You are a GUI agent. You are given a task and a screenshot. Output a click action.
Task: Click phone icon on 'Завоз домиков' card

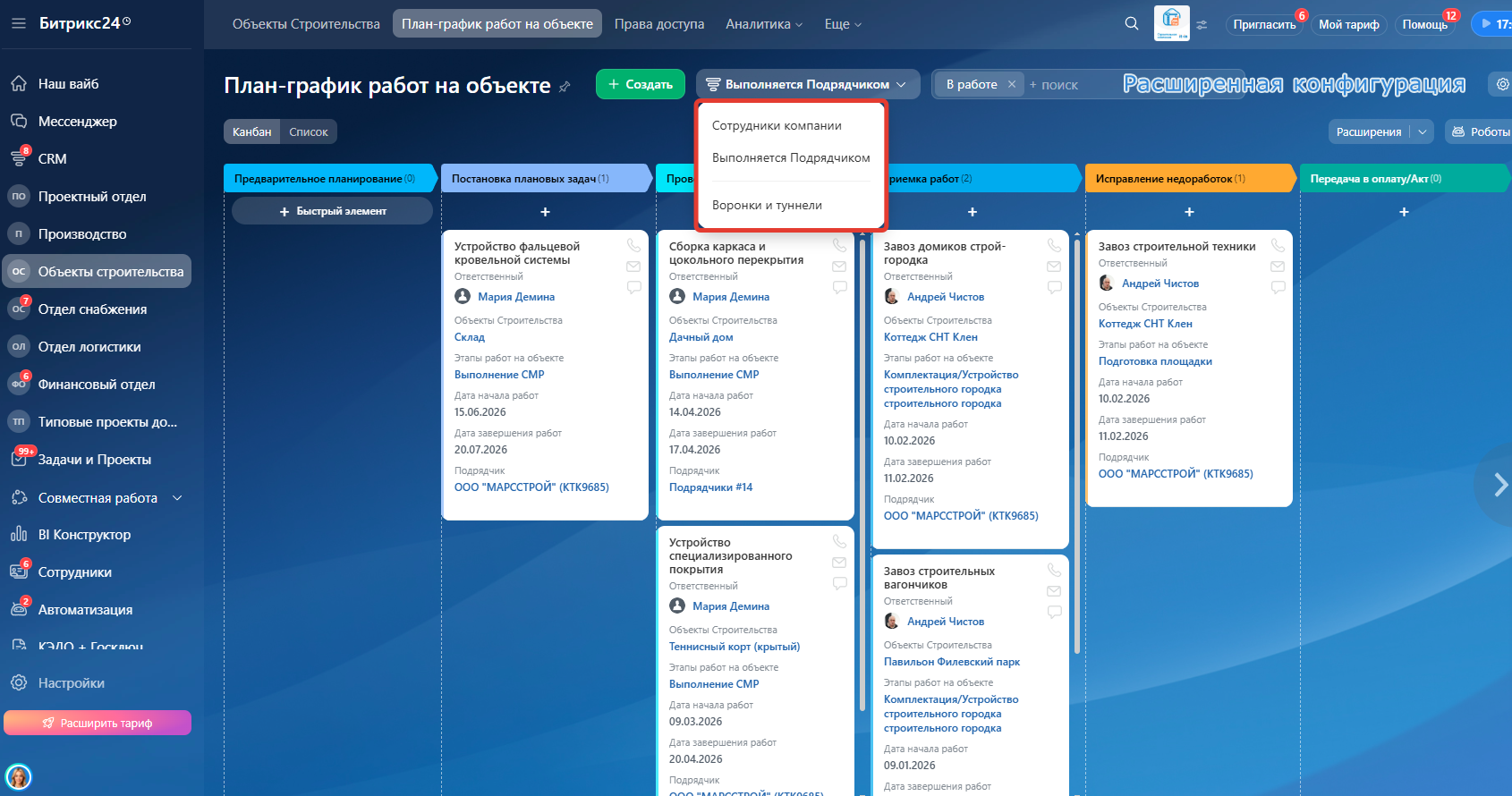1054,245
